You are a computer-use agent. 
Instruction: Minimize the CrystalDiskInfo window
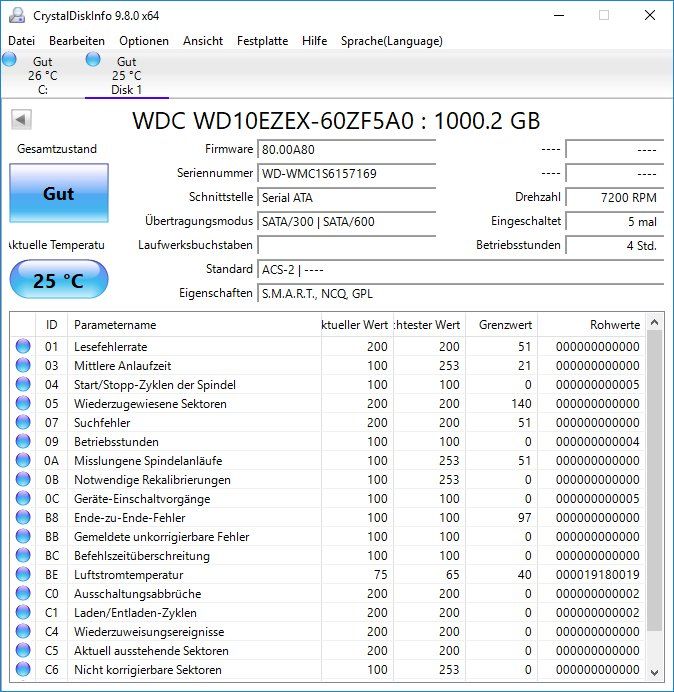pyautogui.click(x=559, y=15)
